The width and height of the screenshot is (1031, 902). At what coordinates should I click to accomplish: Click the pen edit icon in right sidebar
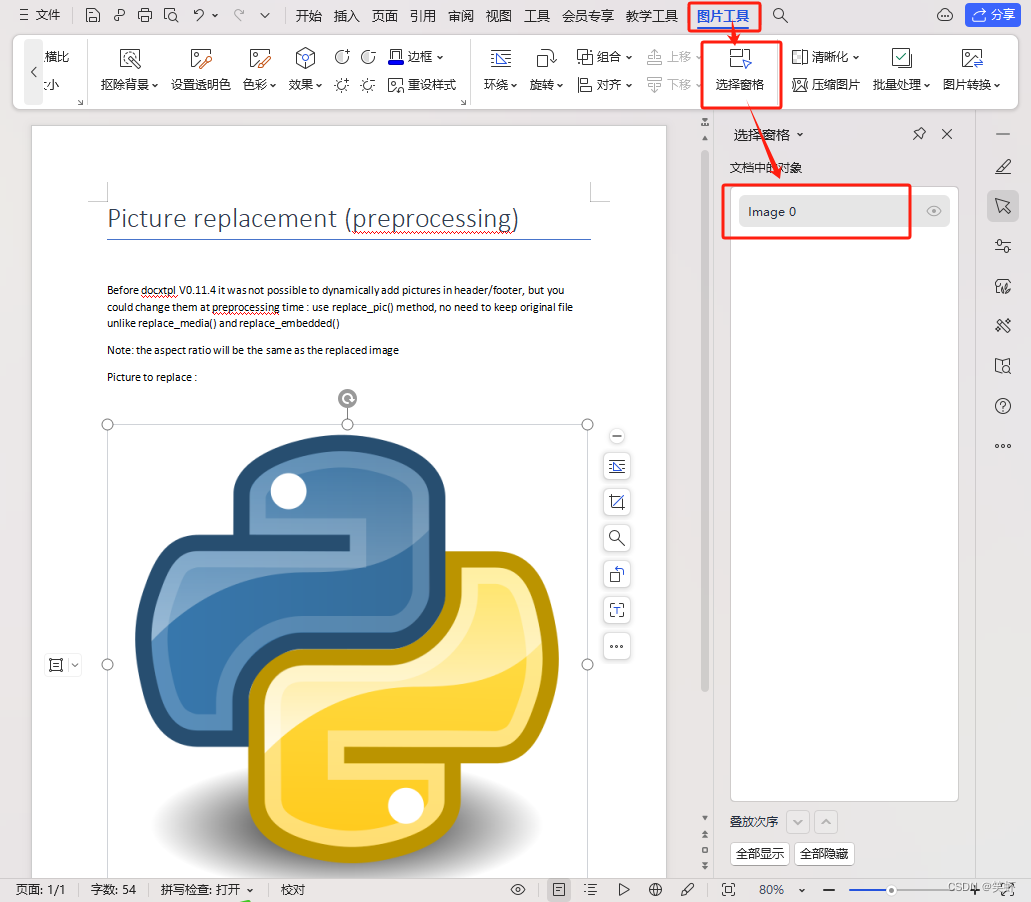click(x=1003, y=167)
